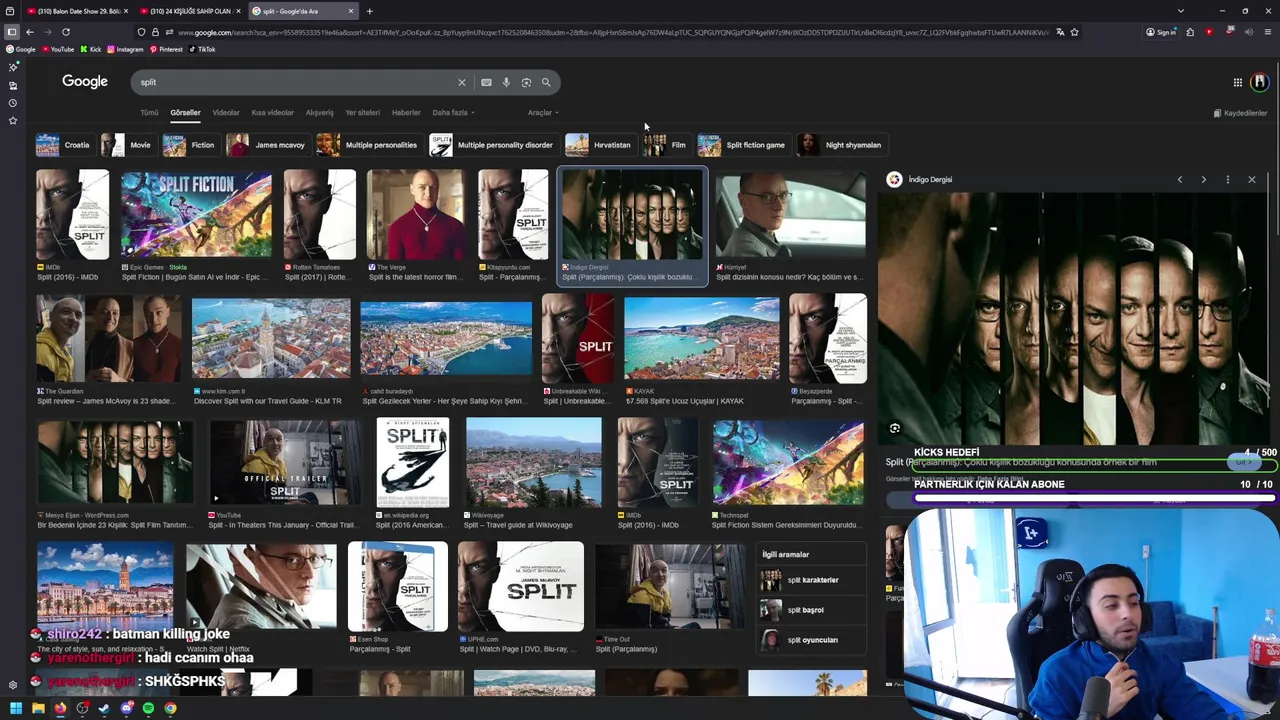Show next image in preview panel
The width and height of the screenshot is (1280, 720).
(x=1203, y=180)
